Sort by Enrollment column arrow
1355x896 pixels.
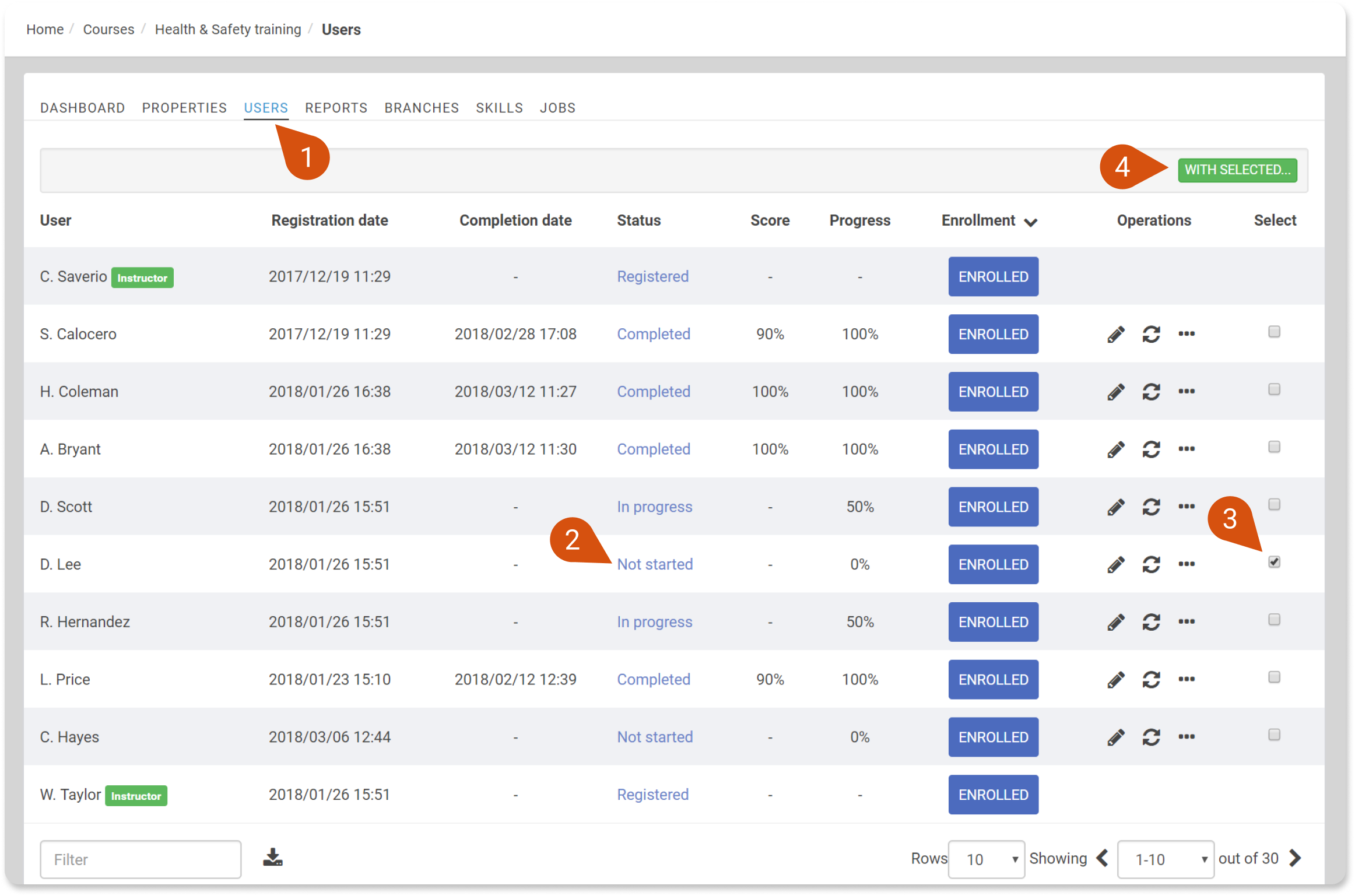pyautogui.click(x=1031, y=222)
